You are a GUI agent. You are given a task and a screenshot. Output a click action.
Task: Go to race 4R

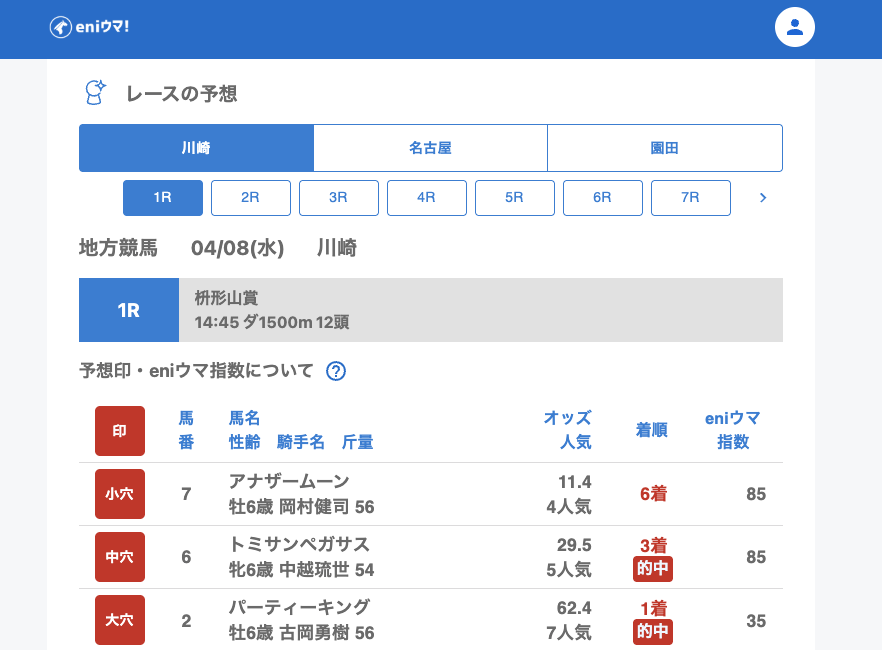coord(427,198)
